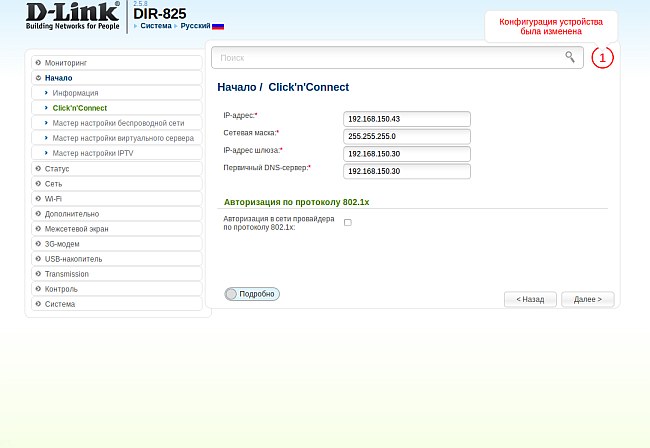The height and width of the screenshot is (448, 650).
Task: Expand the Сеть sidebar section
Action: pos(53,184)
